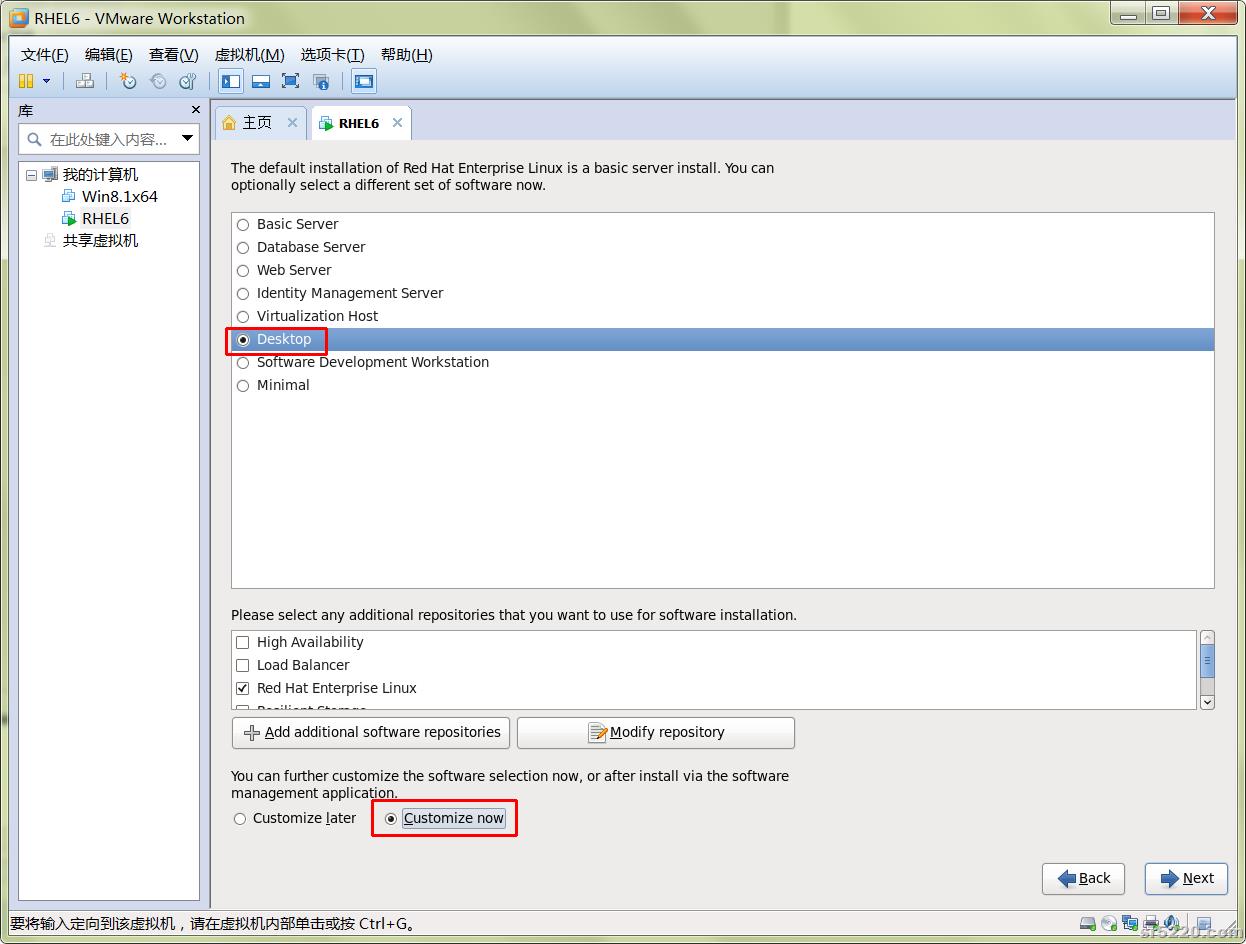
Task: Click the Modify repository button
Action: pyautogui.click(x=656, y=733)
